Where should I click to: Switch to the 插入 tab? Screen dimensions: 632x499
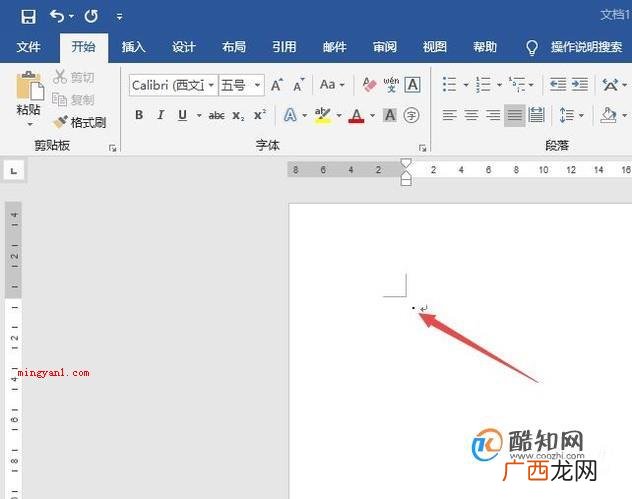tap(134, 47)
